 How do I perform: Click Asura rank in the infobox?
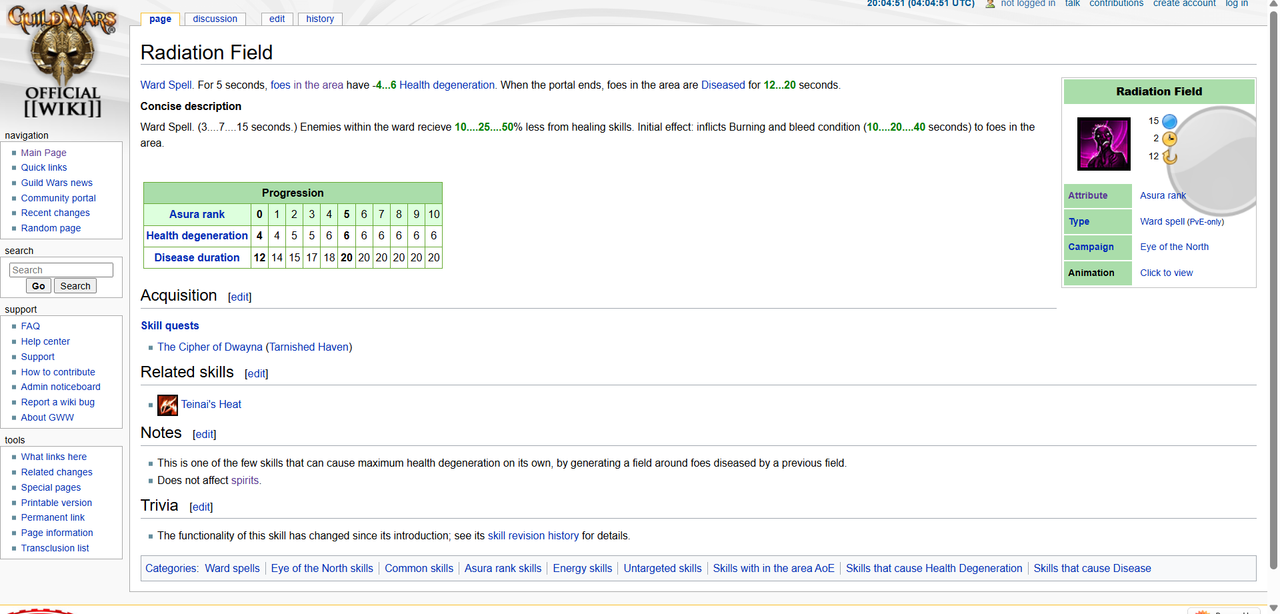click(x=1163, y=196)
